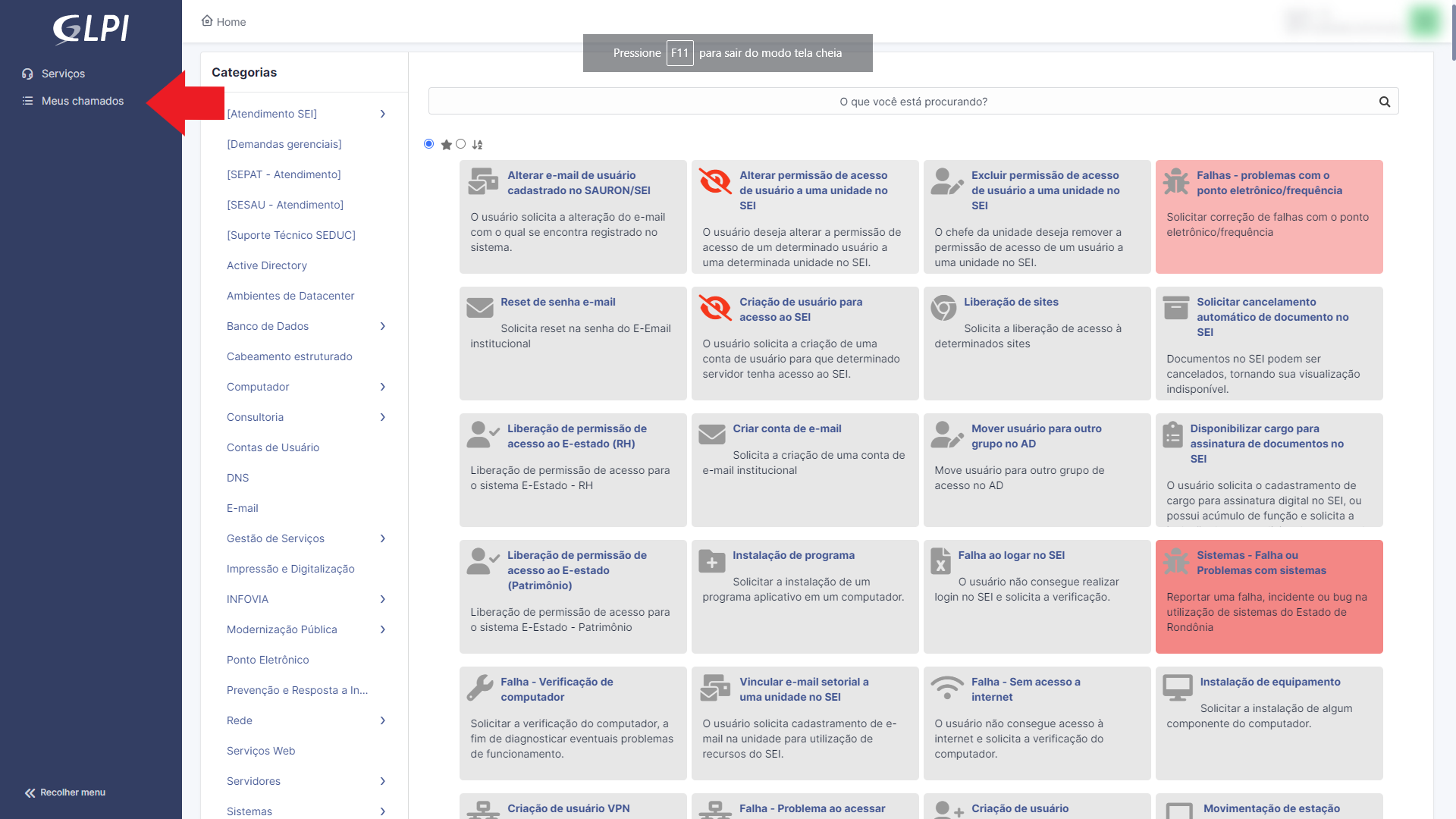Click the GLPI logo
1456x819 pixels.
tap(91, 29)
